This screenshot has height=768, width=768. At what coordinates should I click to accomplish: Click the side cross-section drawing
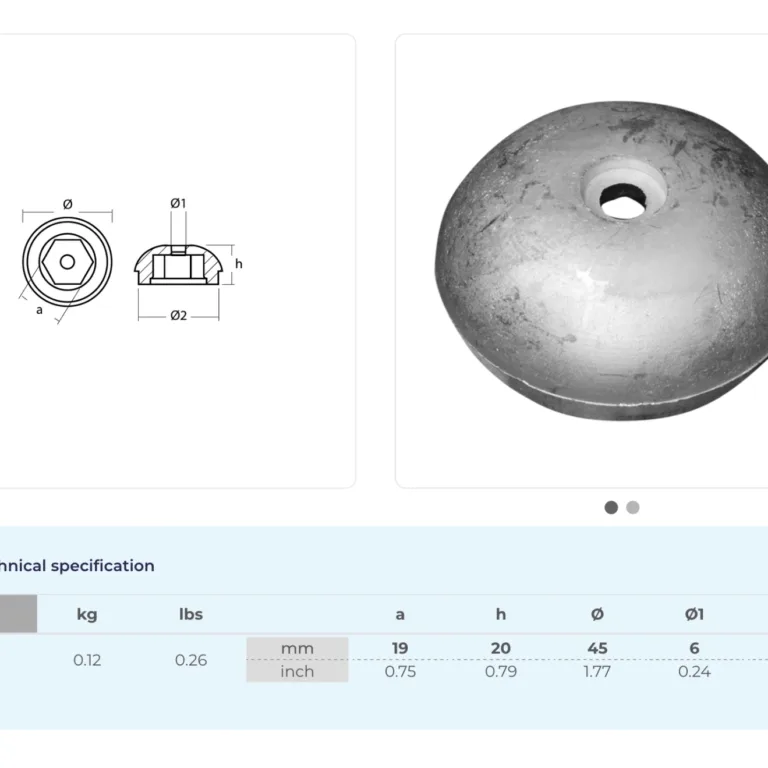click(178, 264)
